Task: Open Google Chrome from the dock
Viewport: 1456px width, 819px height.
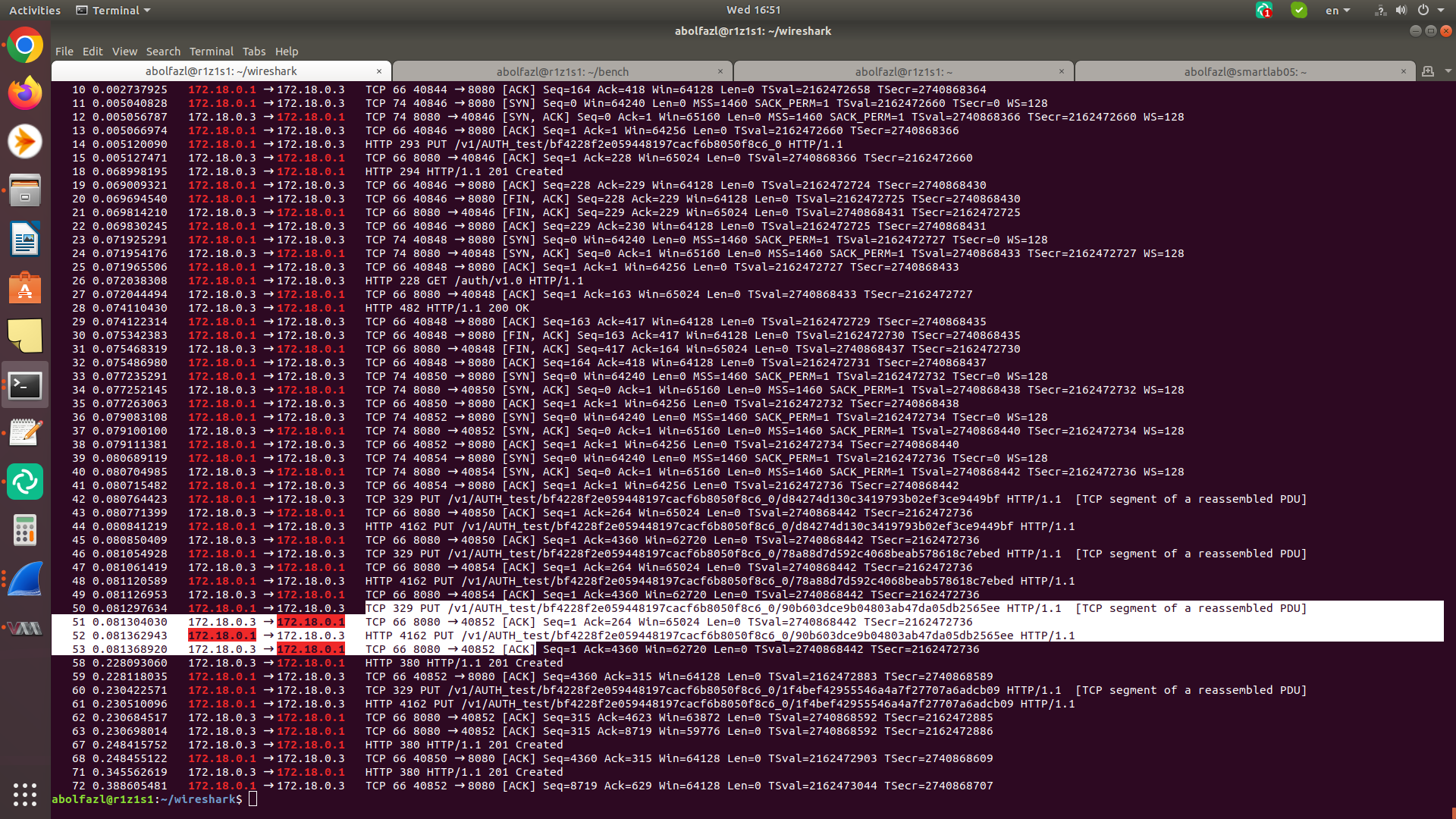Action: point(25,45)
